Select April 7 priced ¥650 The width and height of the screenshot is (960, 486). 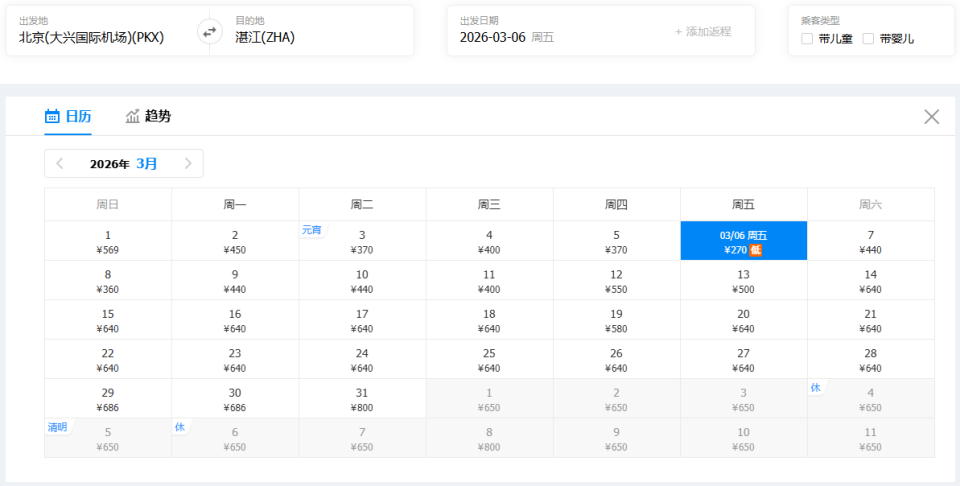tap(362, 438)
